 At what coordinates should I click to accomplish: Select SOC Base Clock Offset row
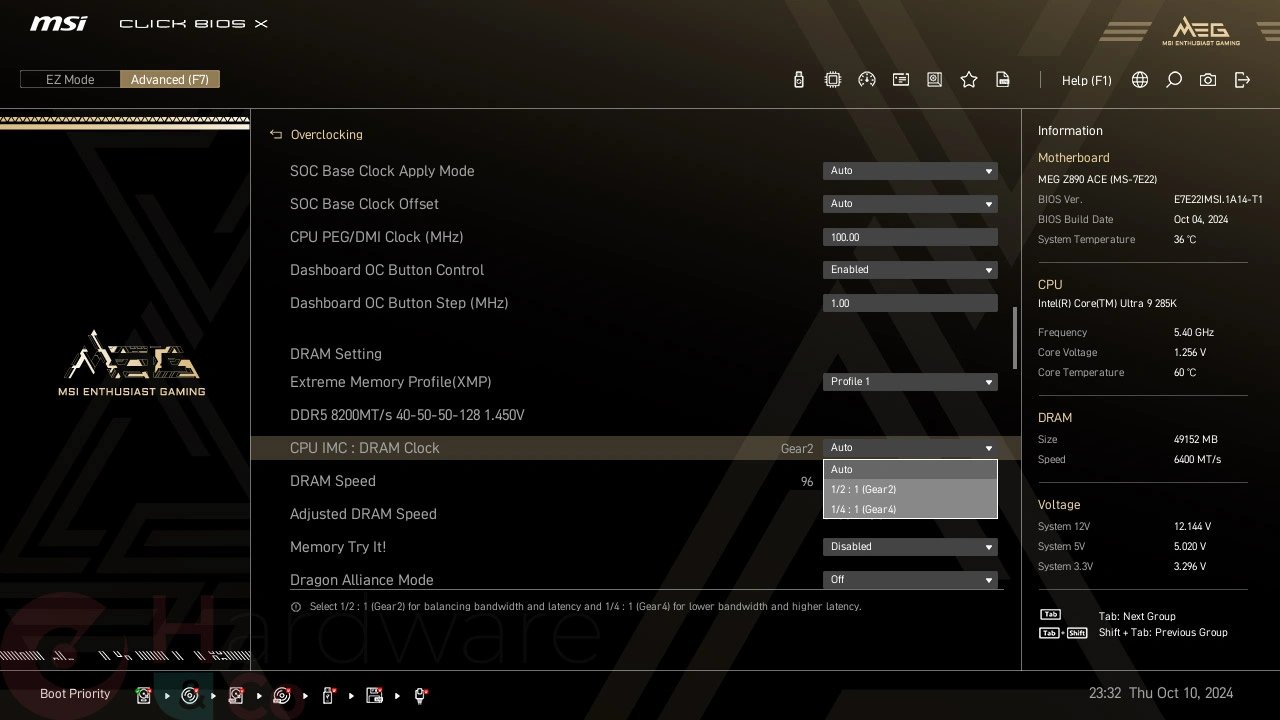click(636, 204)
